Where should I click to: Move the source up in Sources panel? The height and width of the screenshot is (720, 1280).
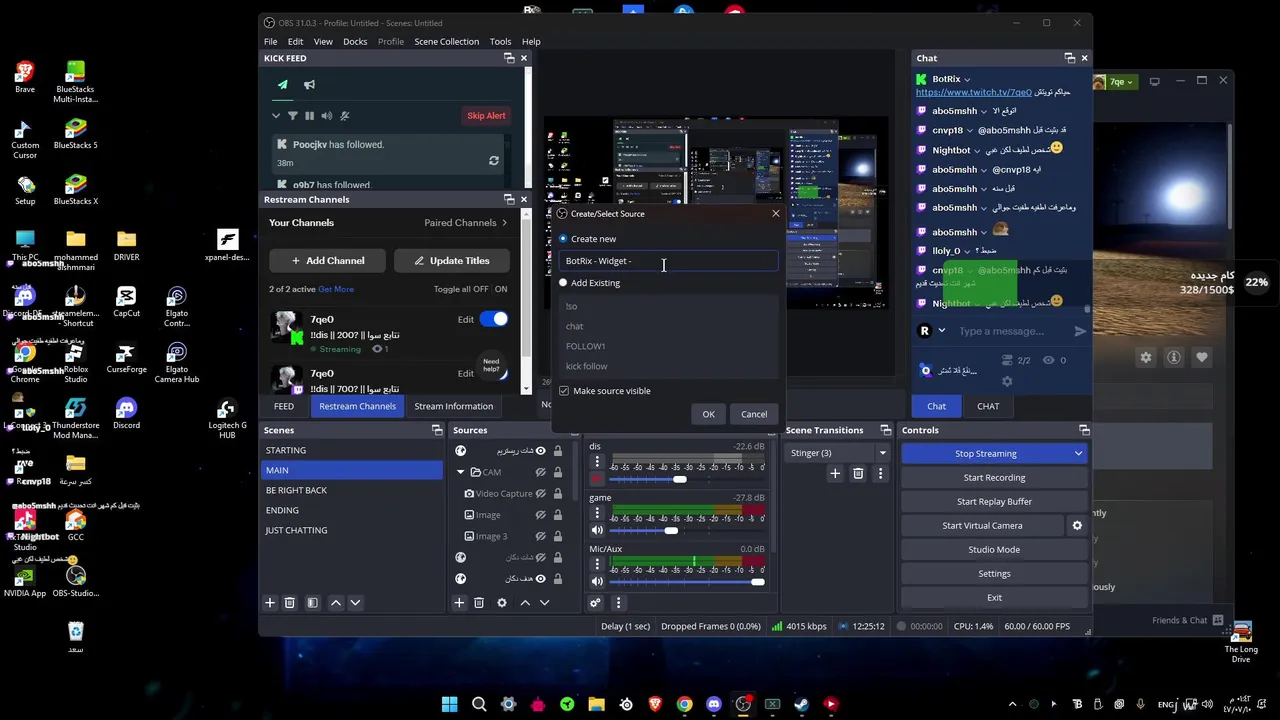[525, 603]
